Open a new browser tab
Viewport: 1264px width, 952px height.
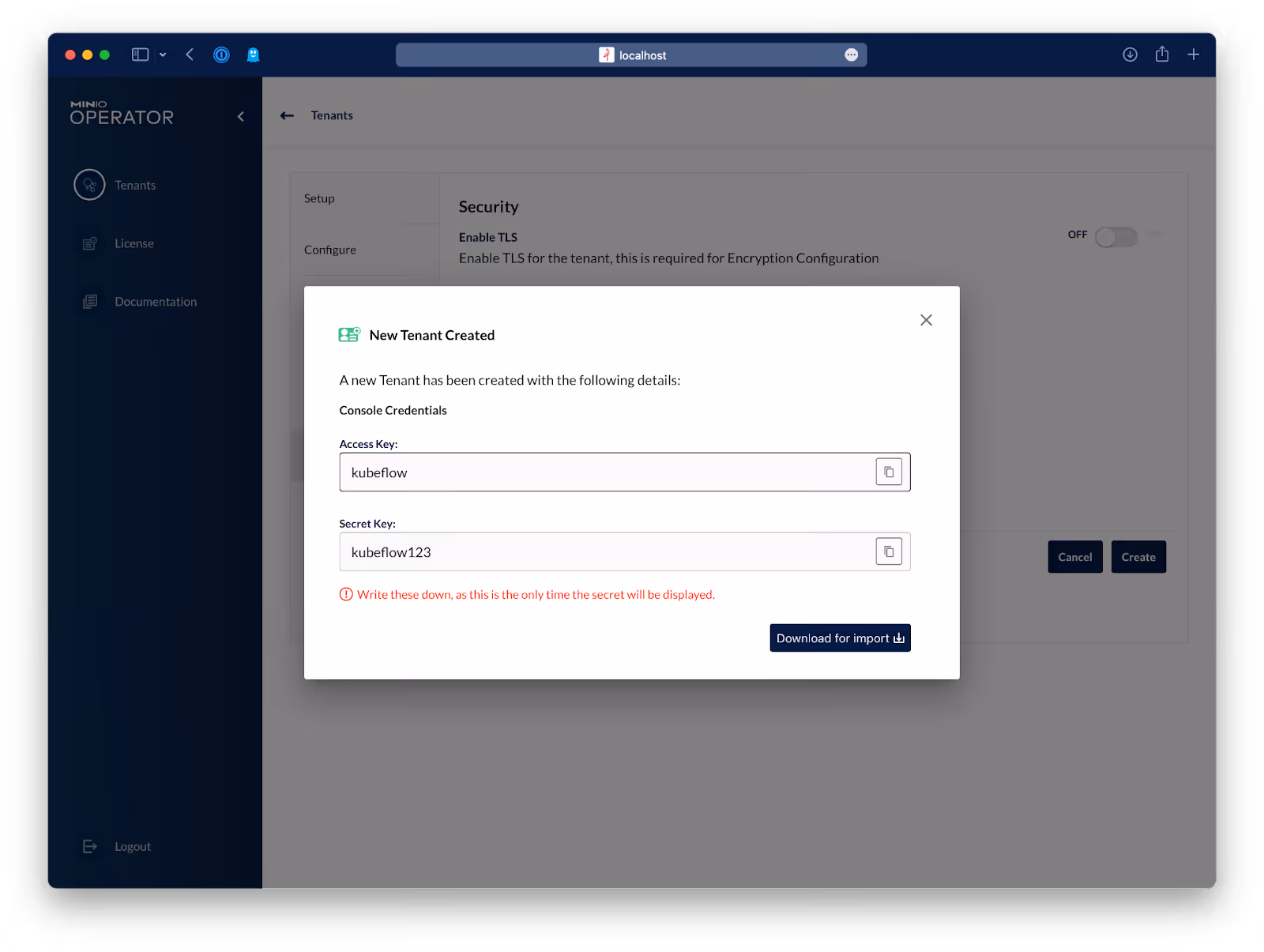[x=1193, y=54]
